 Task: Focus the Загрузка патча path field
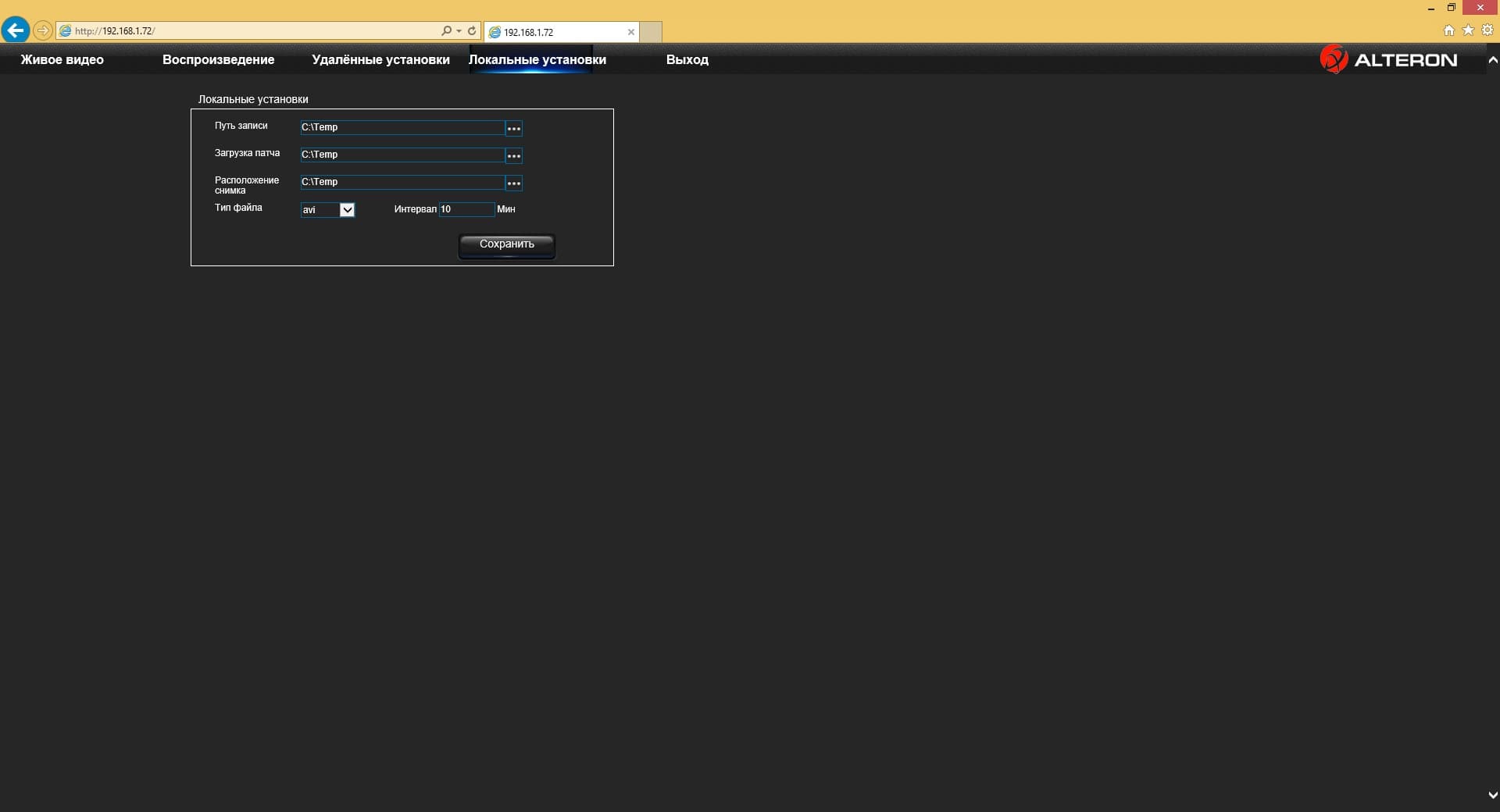coord(402,155)
